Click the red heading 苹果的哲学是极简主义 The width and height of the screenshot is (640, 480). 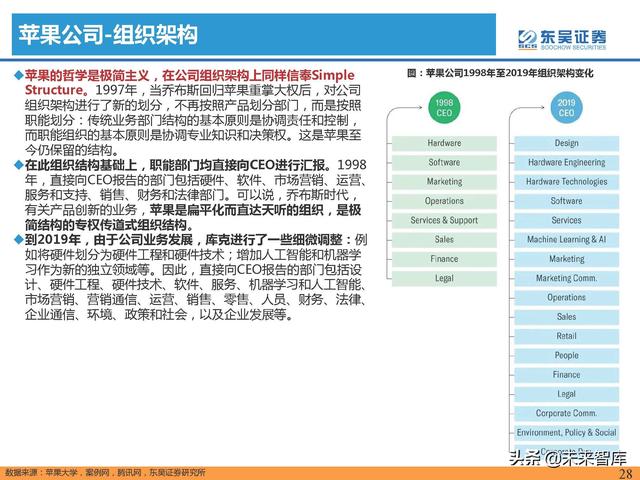tap(87, 76)
